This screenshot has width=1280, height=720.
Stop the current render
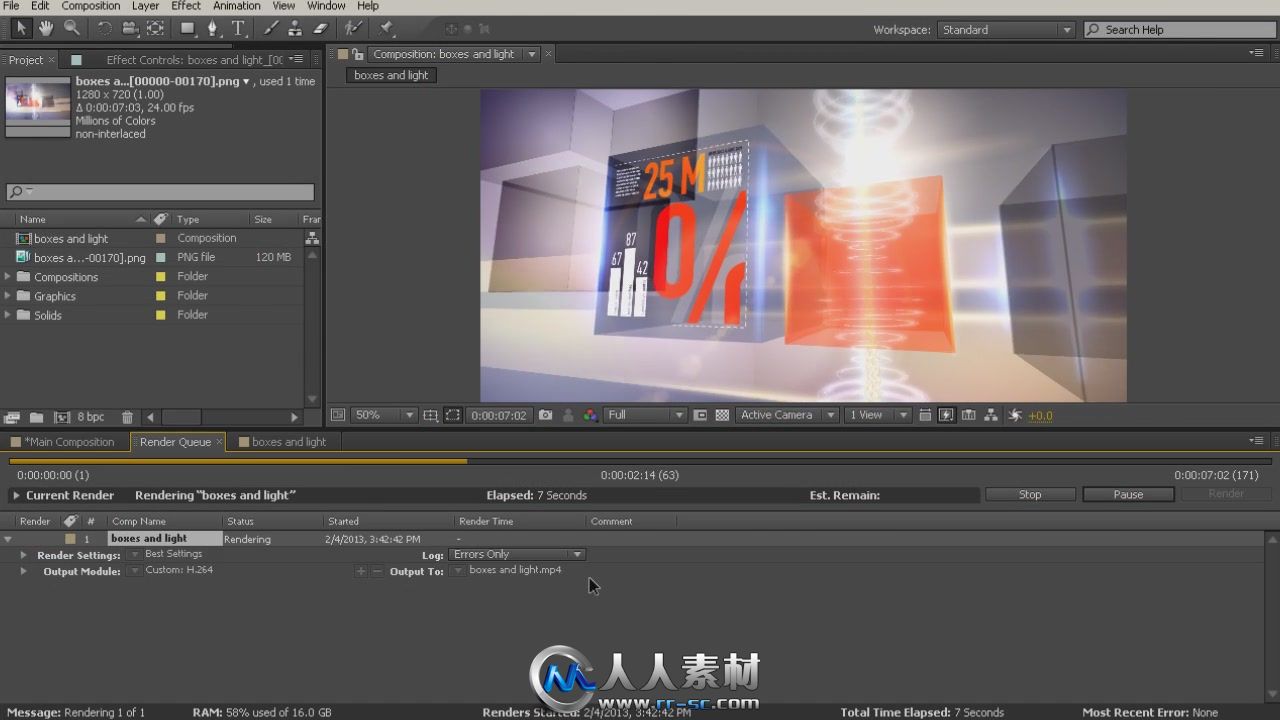[1030, 495]
